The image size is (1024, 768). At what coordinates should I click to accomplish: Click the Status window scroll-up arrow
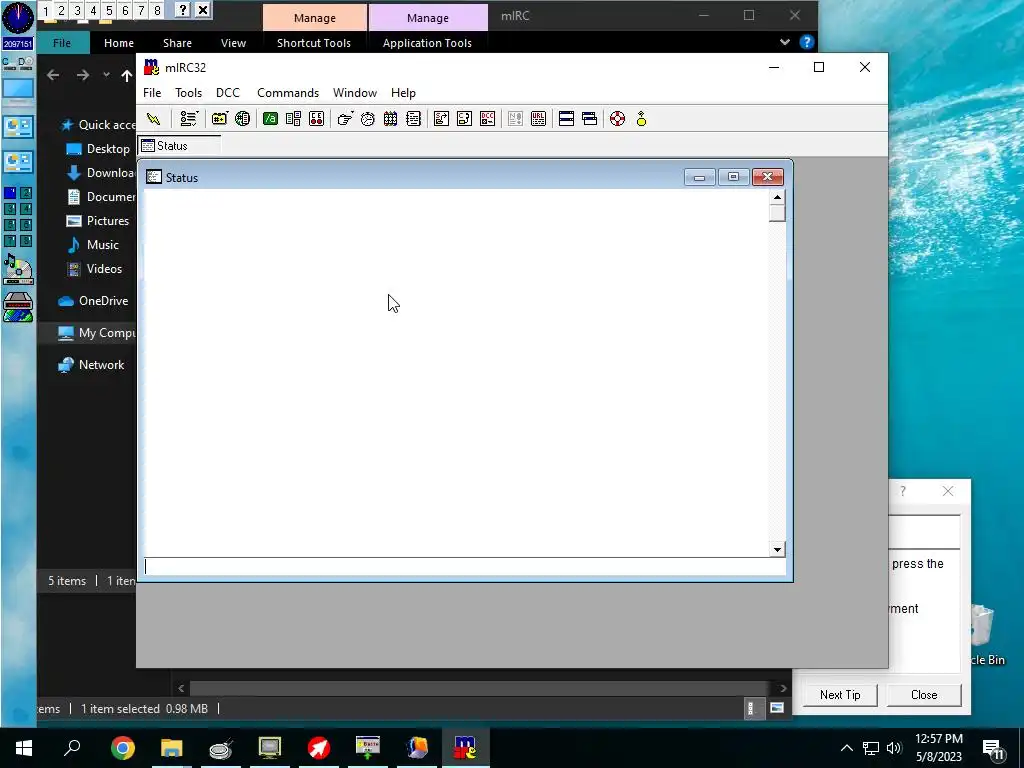[x=777, y=197]
